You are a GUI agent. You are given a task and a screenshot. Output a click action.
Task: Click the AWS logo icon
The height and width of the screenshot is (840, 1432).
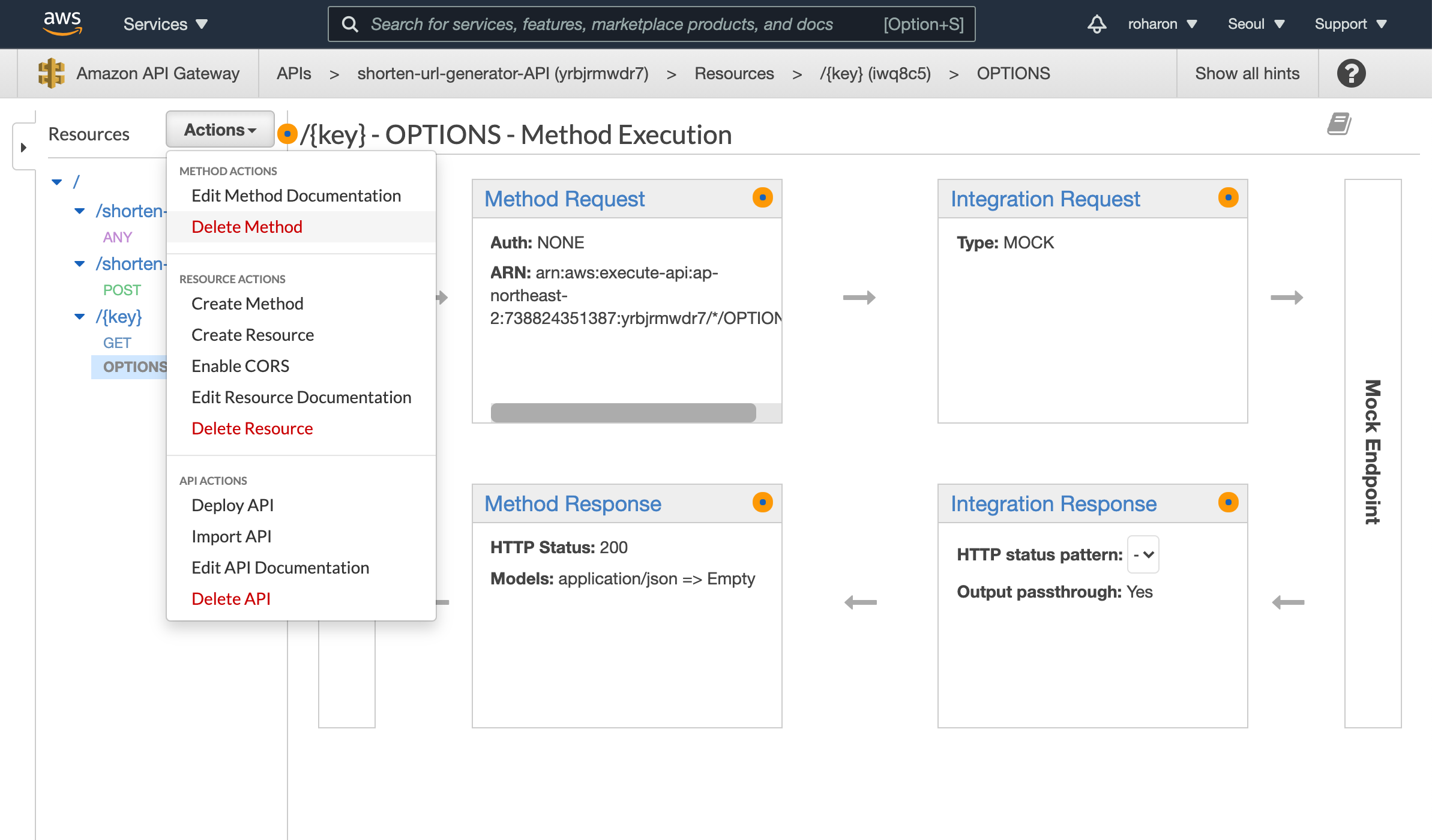(62, 23)
